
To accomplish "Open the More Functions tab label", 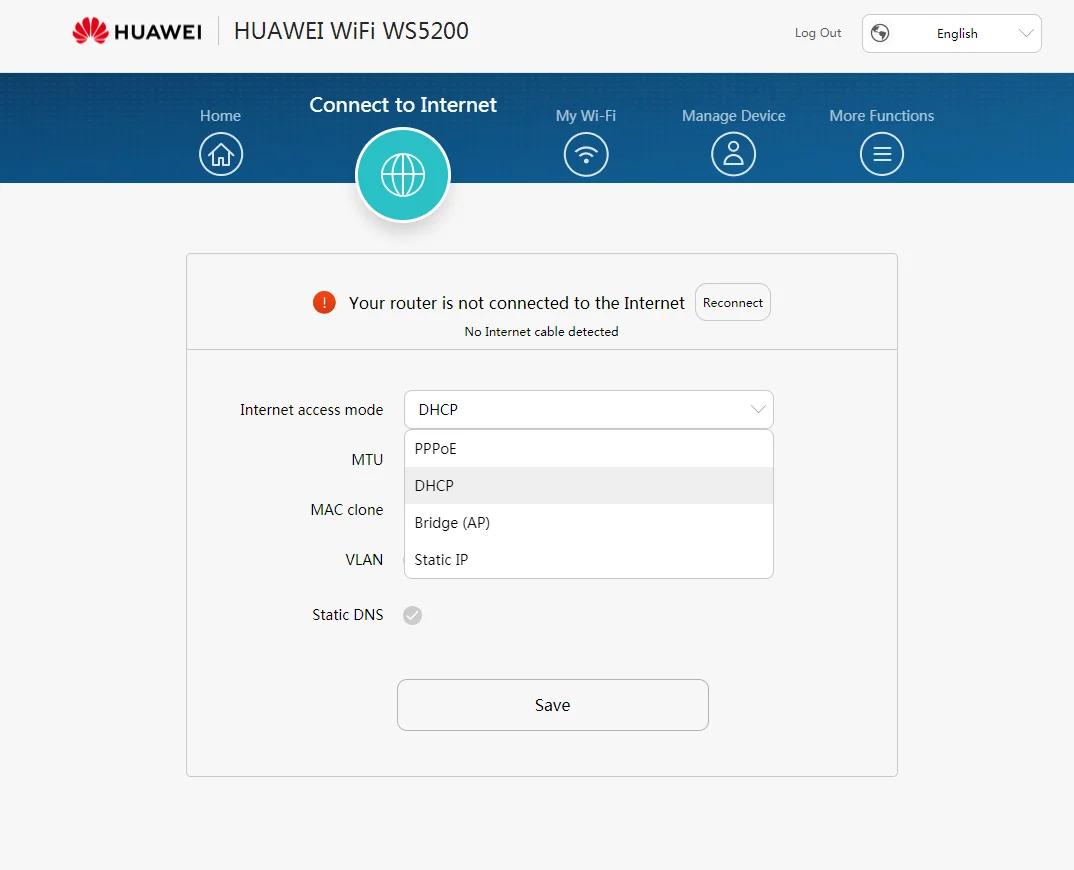I will click(882, 116).
